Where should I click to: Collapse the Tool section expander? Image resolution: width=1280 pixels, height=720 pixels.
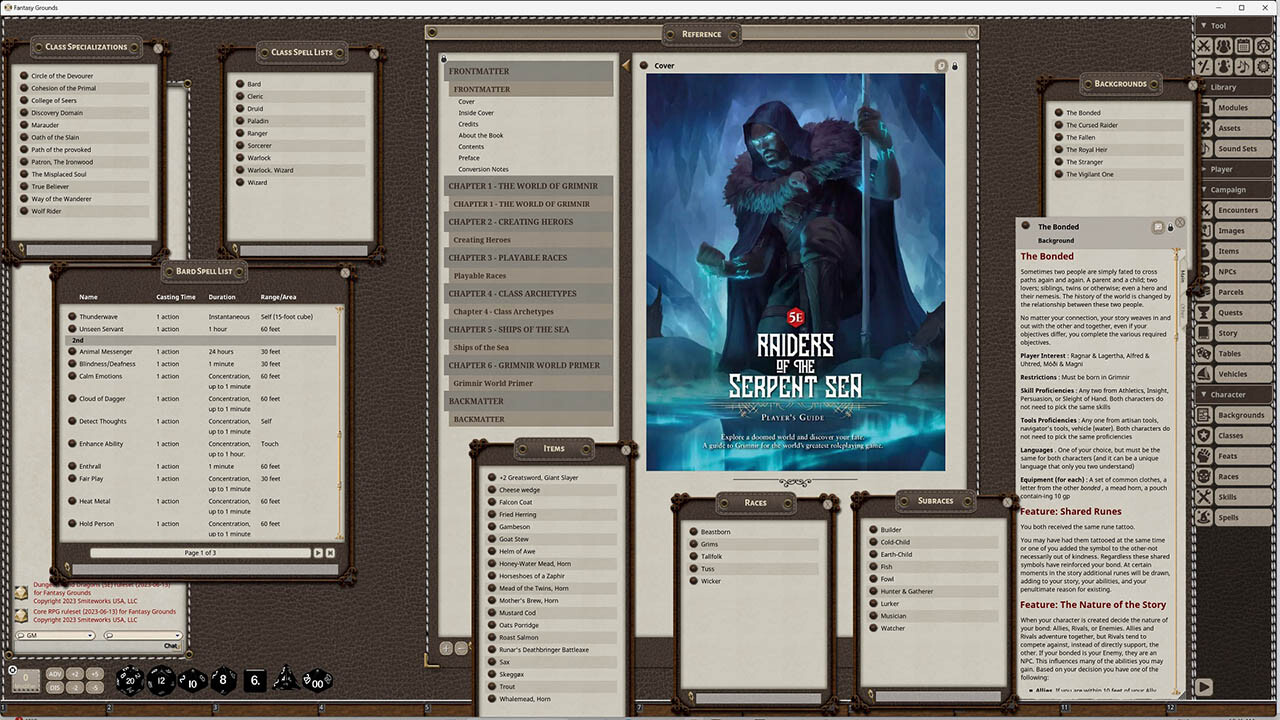(1203, 25)
